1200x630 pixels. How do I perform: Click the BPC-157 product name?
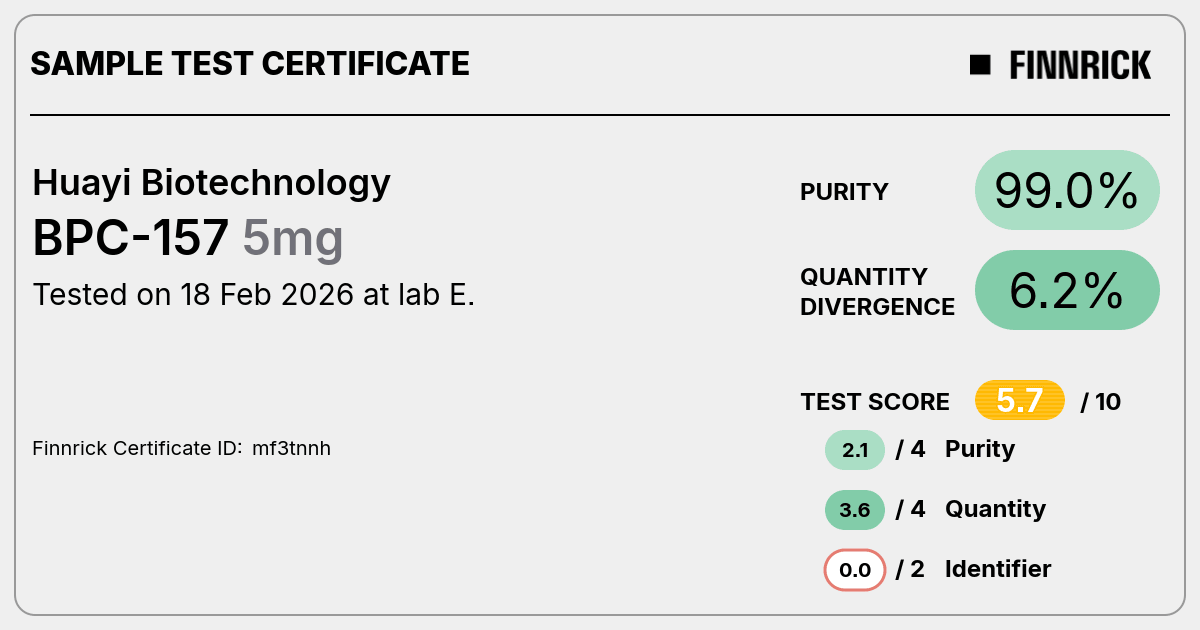tap(131, 238)
